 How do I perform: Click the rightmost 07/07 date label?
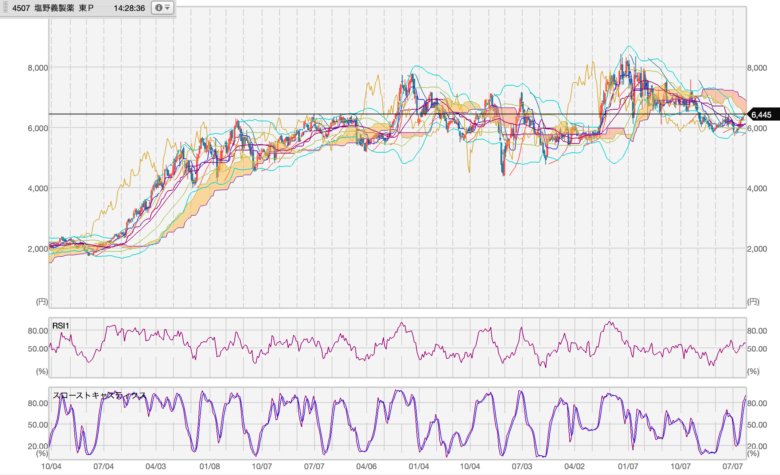(x=733, y=465)
